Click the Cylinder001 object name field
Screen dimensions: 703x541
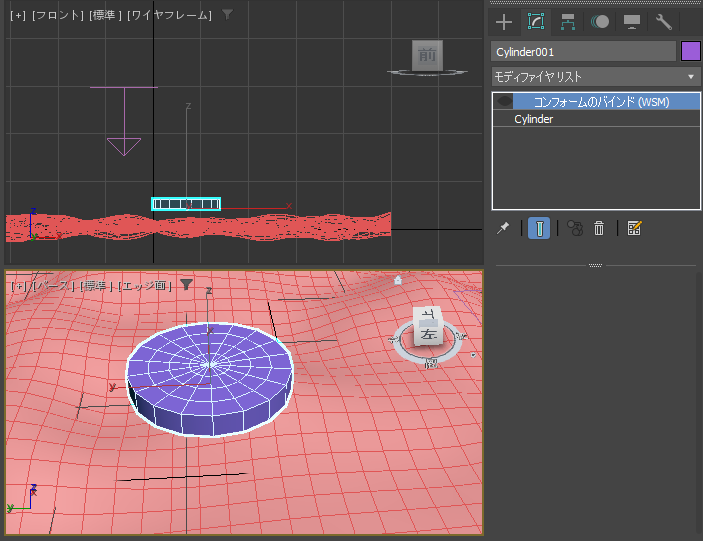[x=583, y=52]
